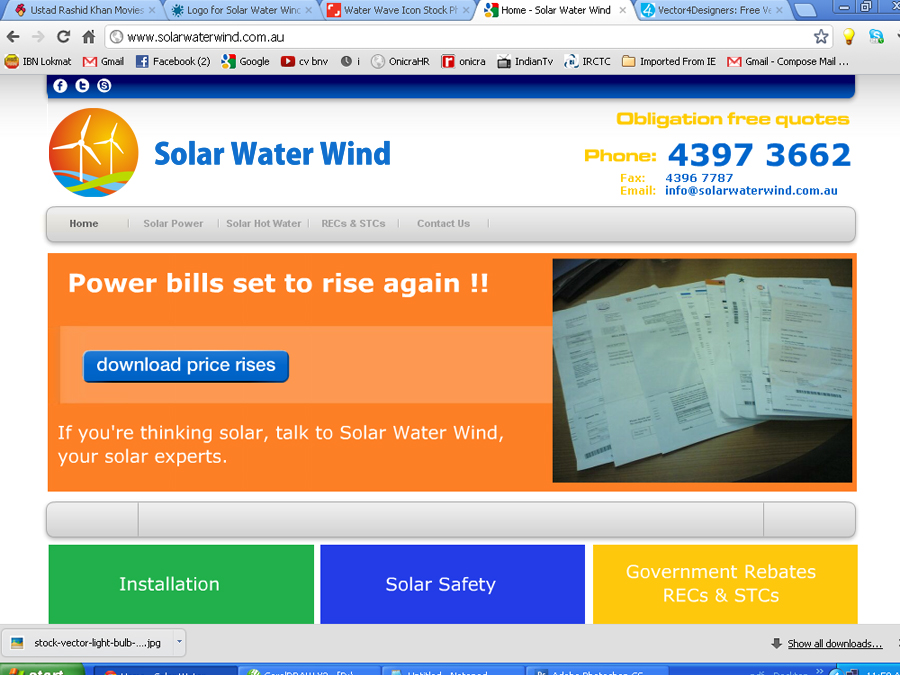Viewport: 900px width, 675px height.
Task: Open the clock icon bookmark labeled i
Action: 350,61
